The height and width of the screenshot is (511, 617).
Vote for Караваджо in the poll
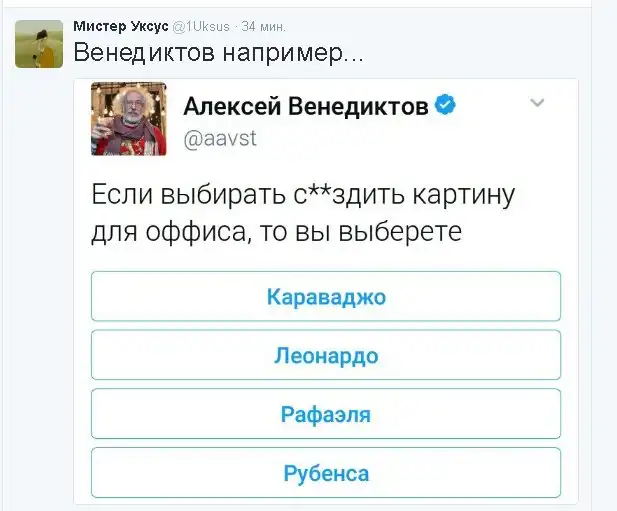[x=326, y=296]
